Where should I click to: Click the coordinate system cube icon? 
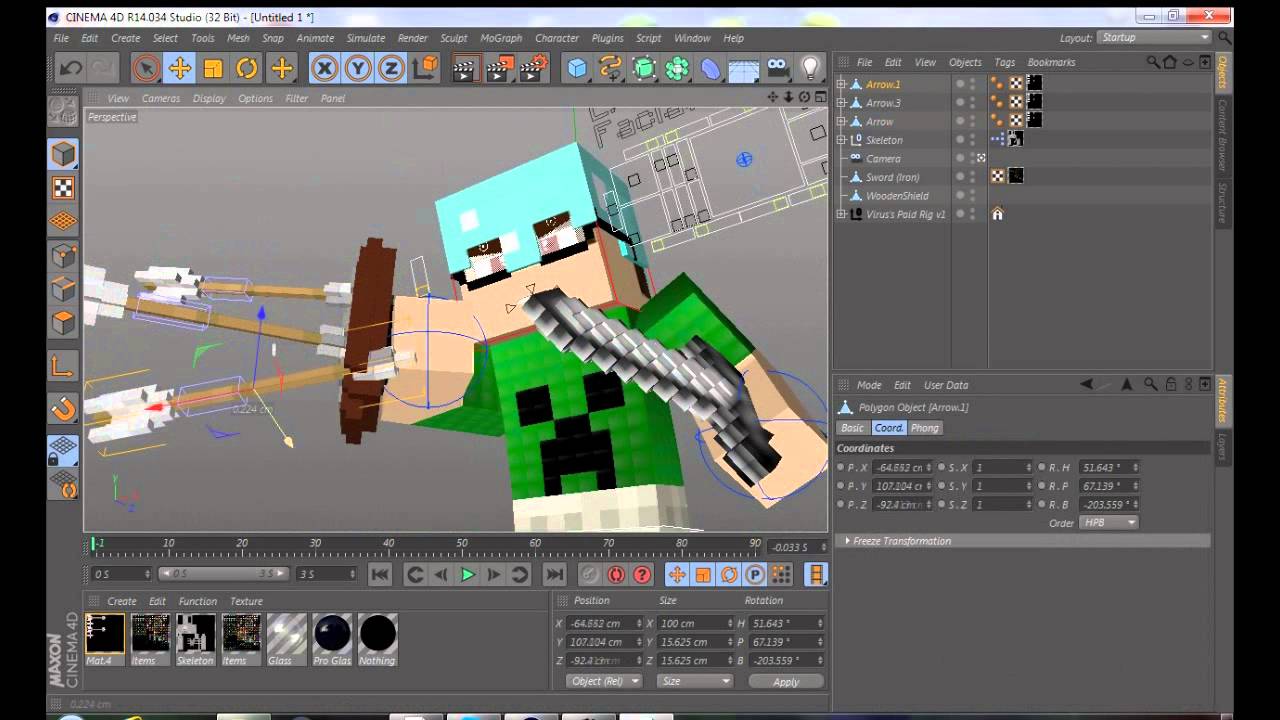[x=425, y=68]
